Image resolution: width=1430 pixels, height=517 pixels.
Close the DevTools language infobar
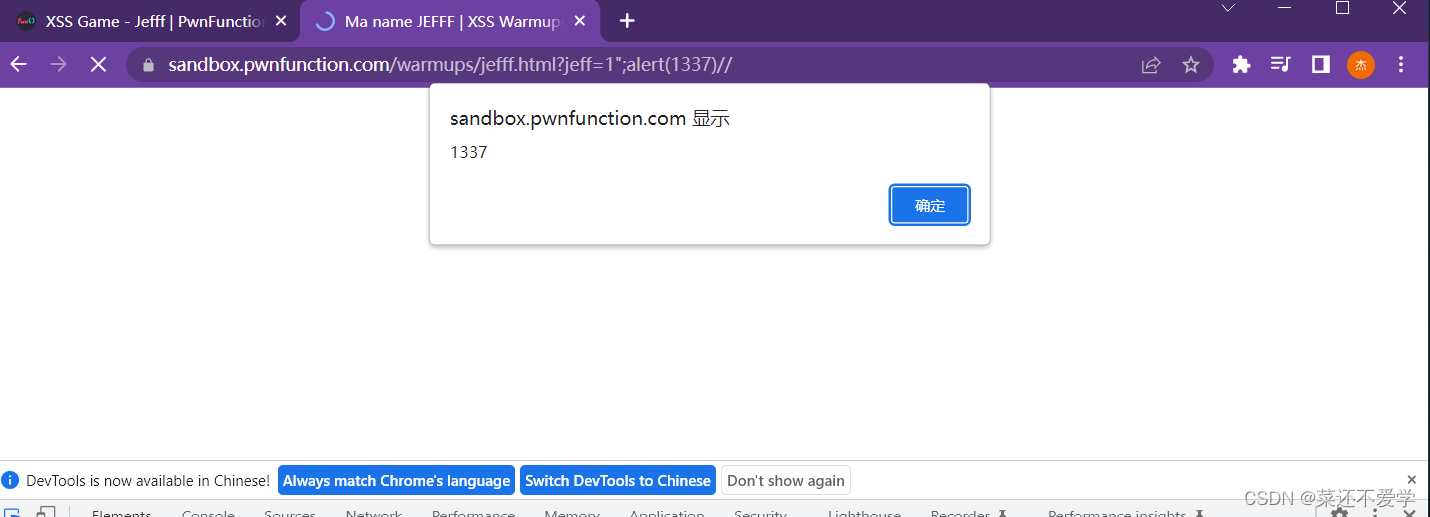click(x=1412, y=480)
